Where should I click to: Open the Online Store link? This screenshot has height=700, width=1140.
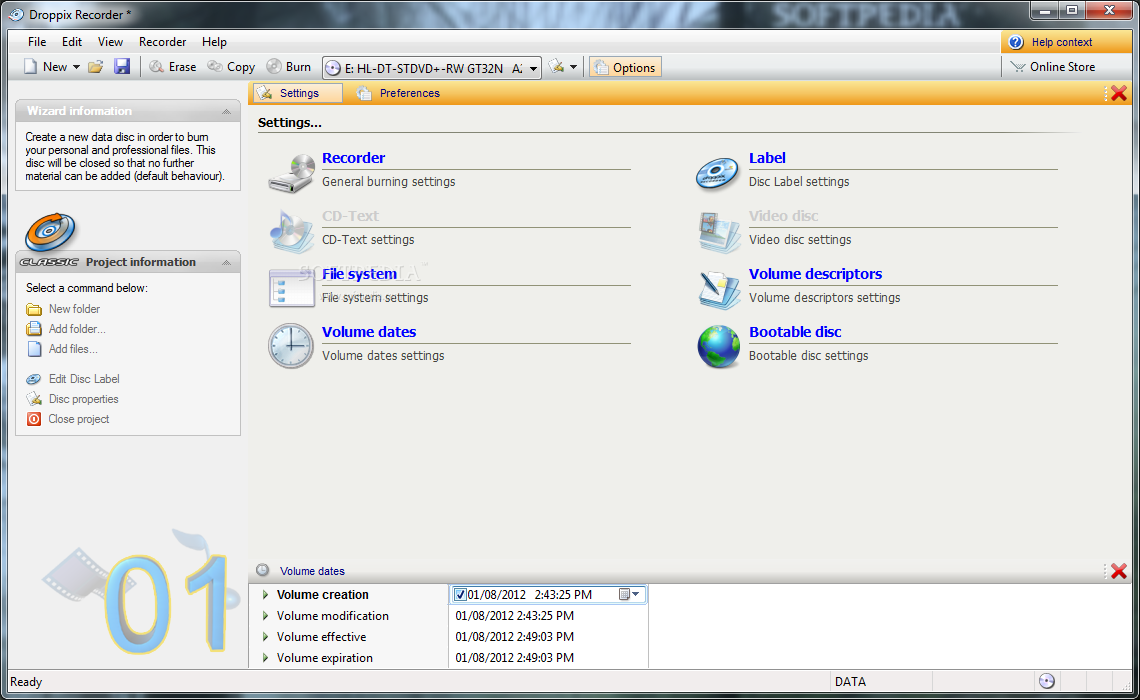pos(1053,67)
